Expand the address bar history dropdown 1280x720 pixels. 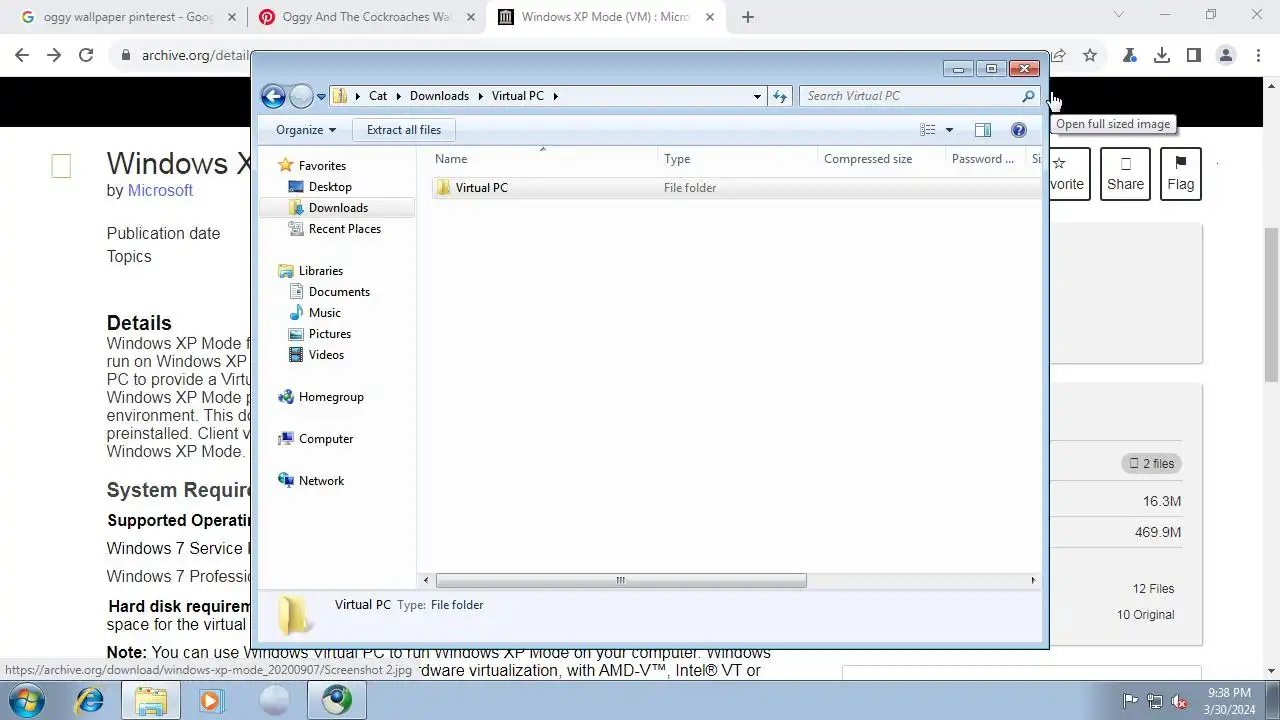[x=757, y=96]
